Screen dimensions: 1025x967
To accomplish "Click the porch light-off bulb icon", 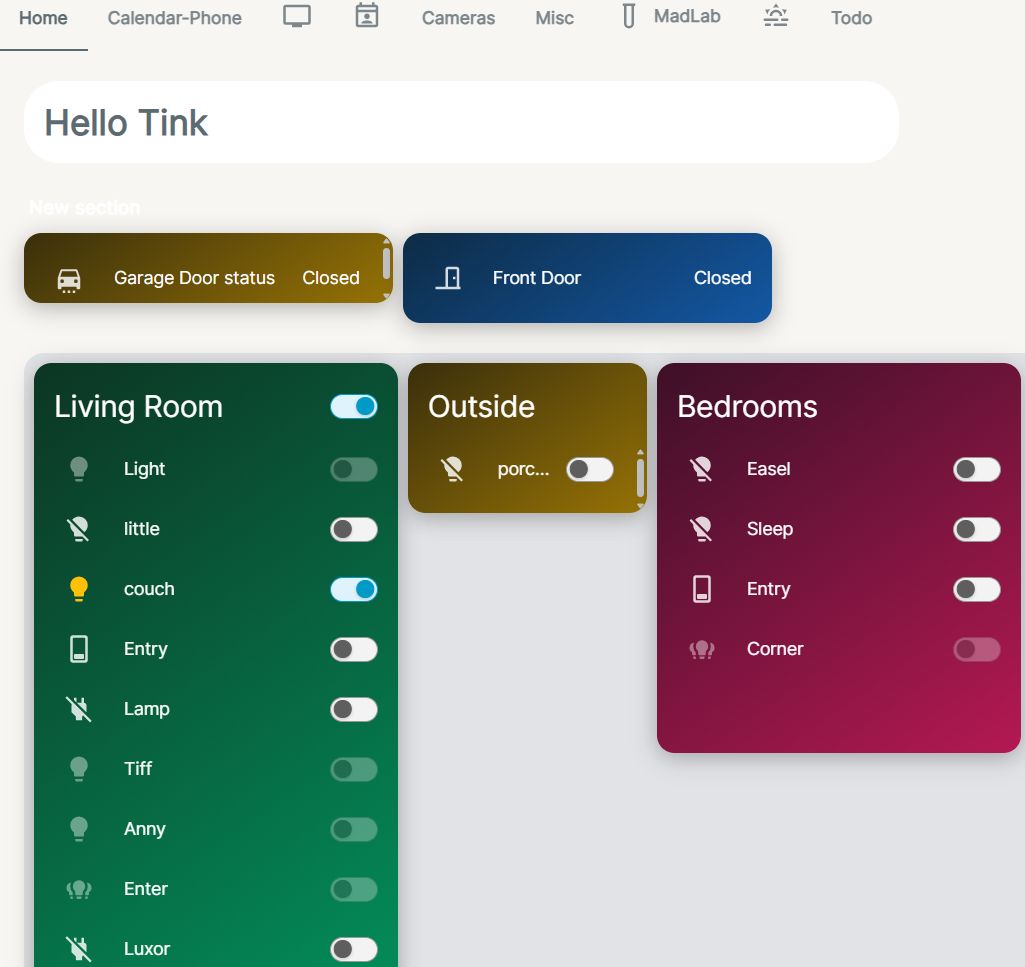I will pyautogui.click(x=452, y=469).
